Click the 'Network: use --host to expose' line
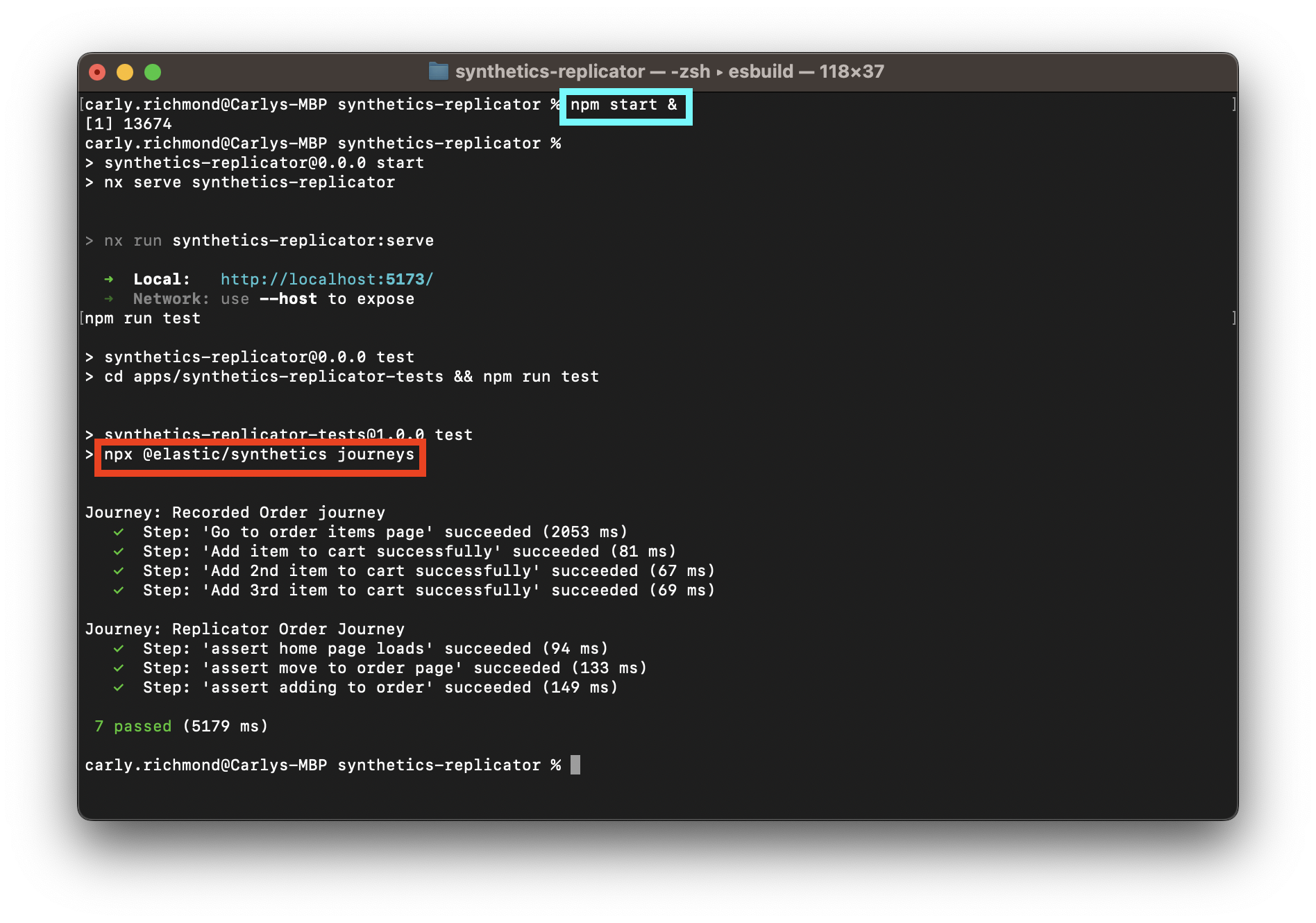Screen dimensions: 1316x923 [x=260, y=299]
